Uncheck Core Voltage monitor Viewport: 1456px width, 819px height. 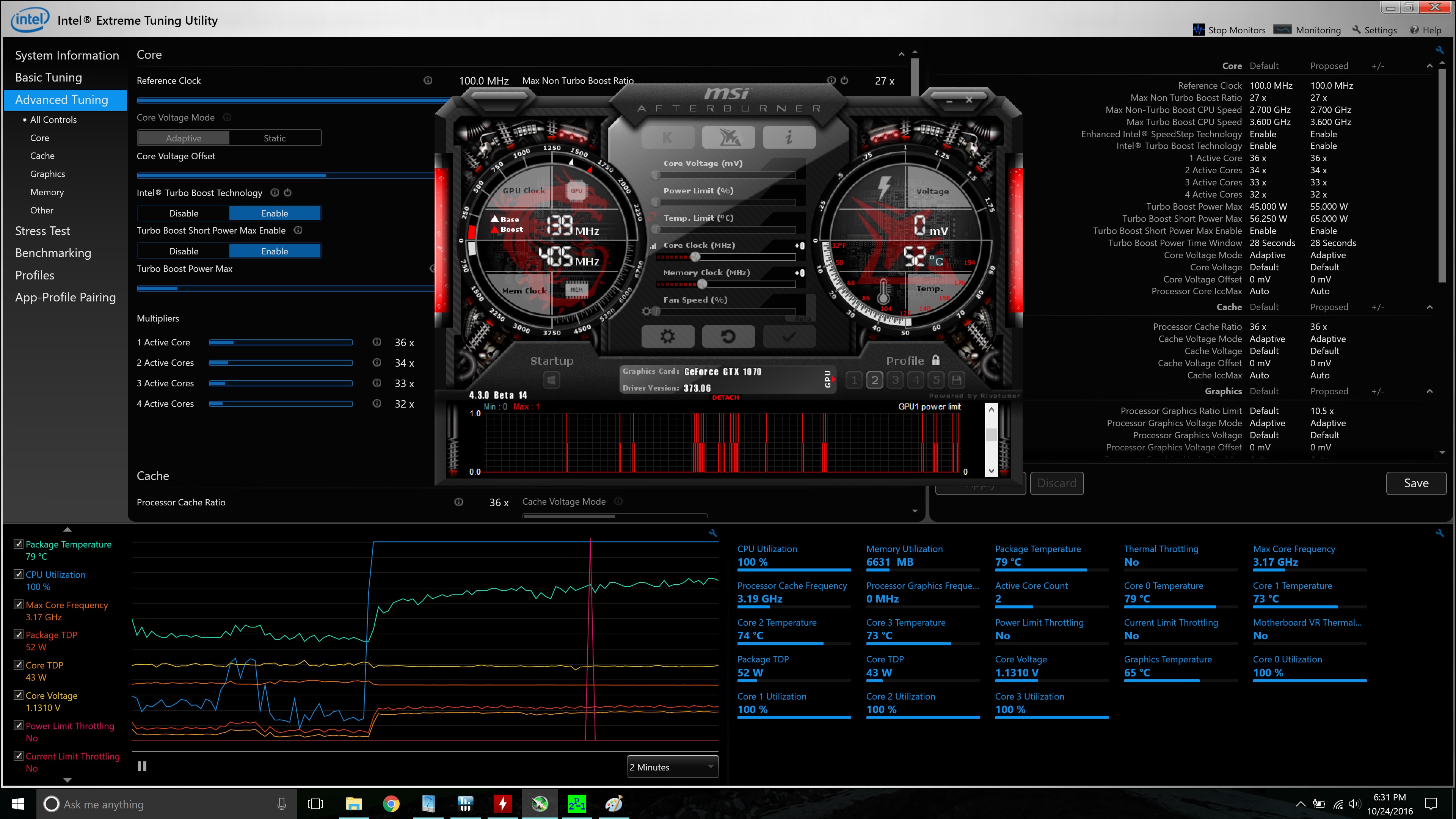pyautogui.click(x=19, y=695)
